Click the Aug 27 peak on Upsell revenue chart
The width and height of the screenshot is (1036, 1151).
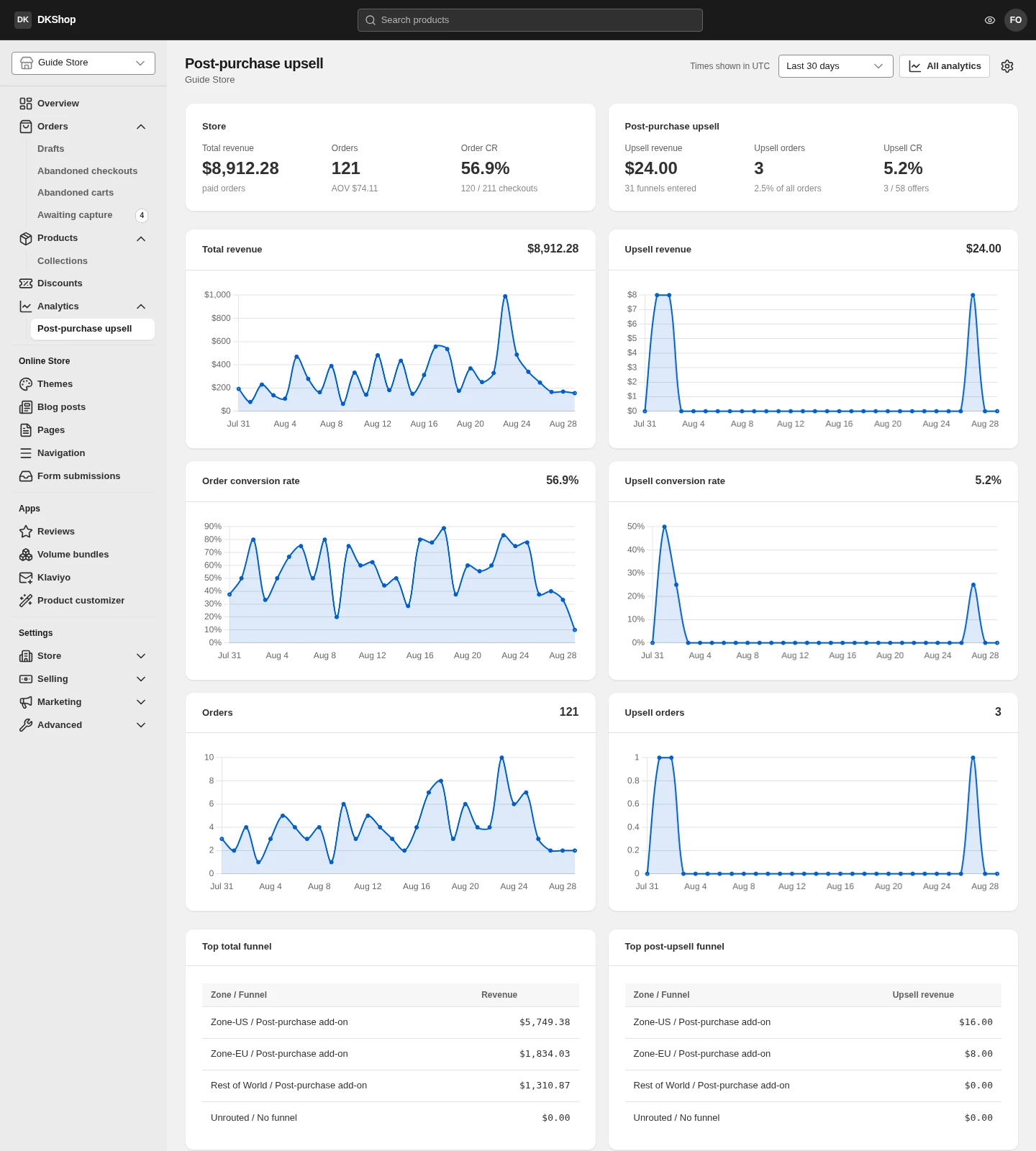(973, 295)
